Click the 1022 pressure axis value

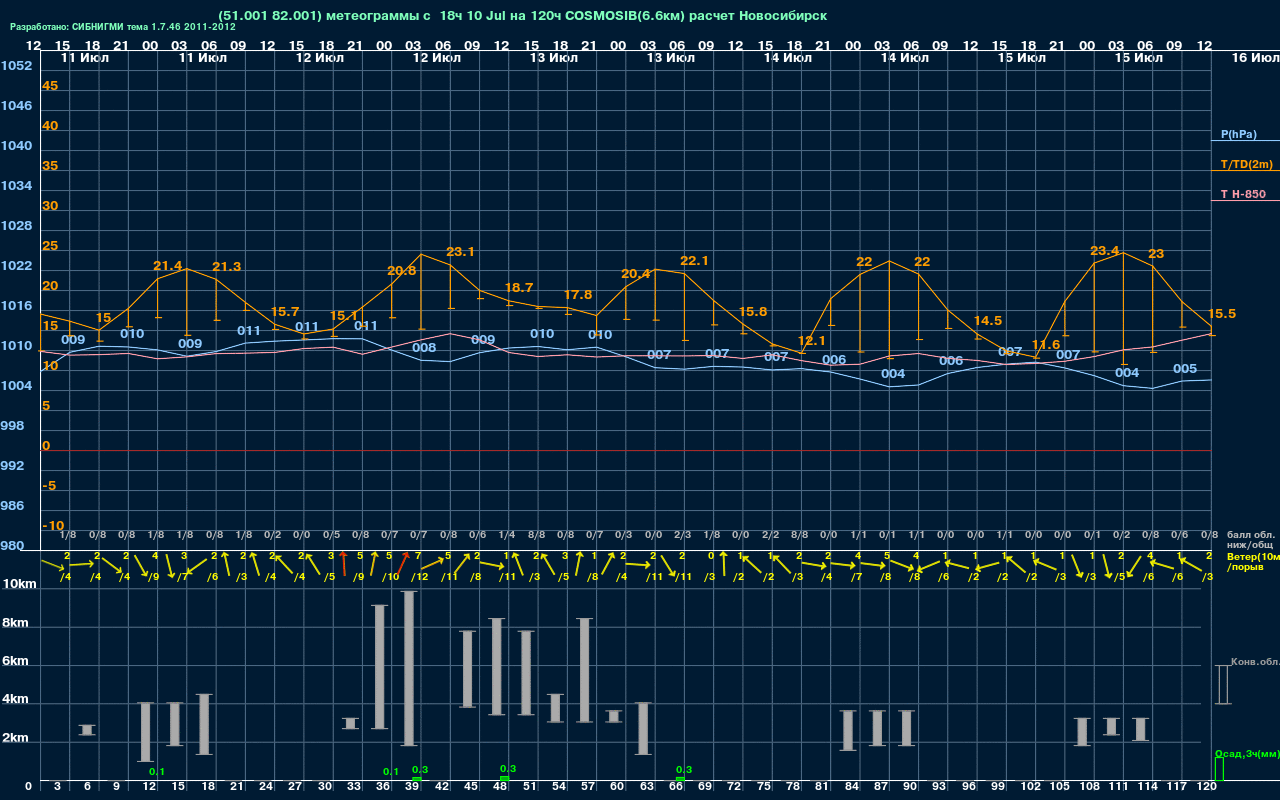tap(16, 266)
